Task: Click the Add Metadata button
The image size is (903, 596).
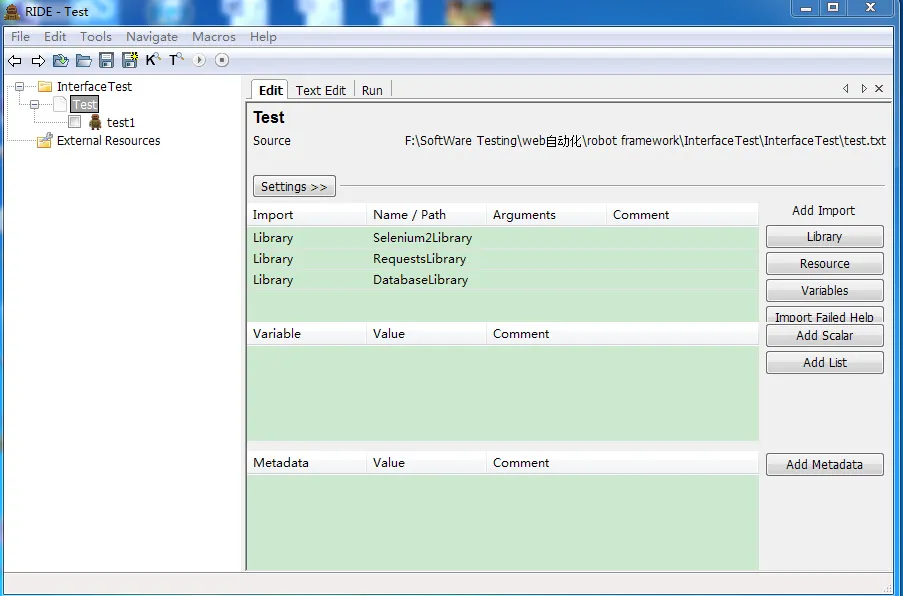Action: click(825, 465)
